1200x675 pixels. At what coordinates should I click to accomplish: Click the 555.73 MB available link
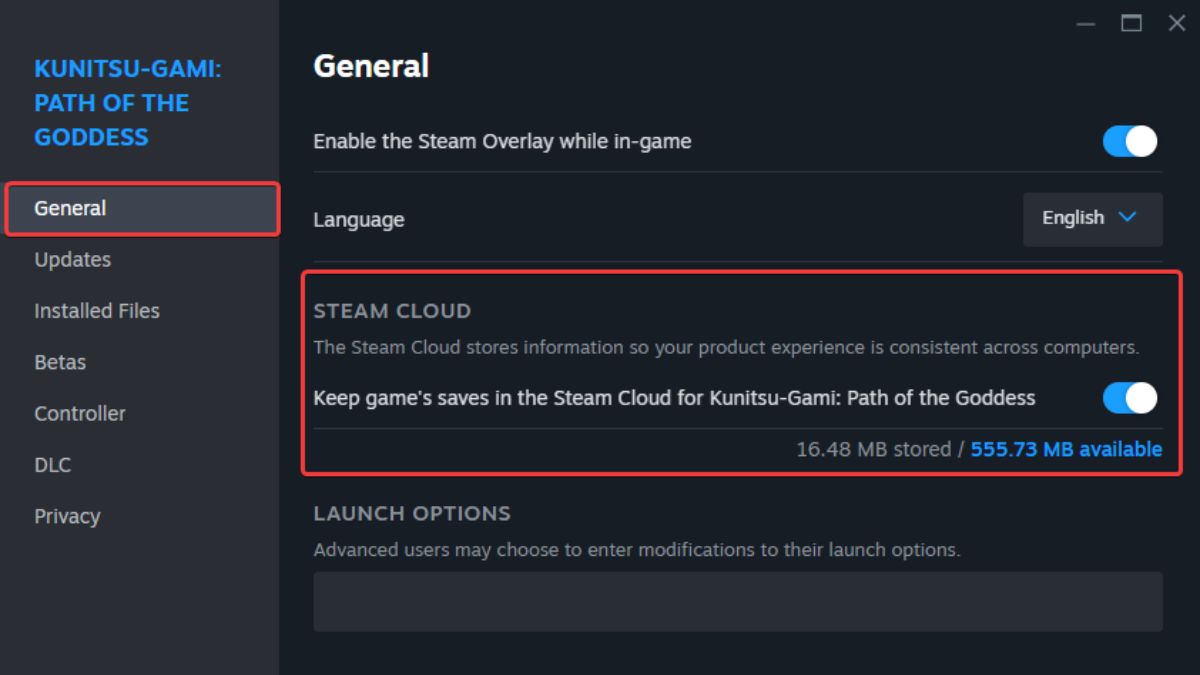(x=1064, y=449)
